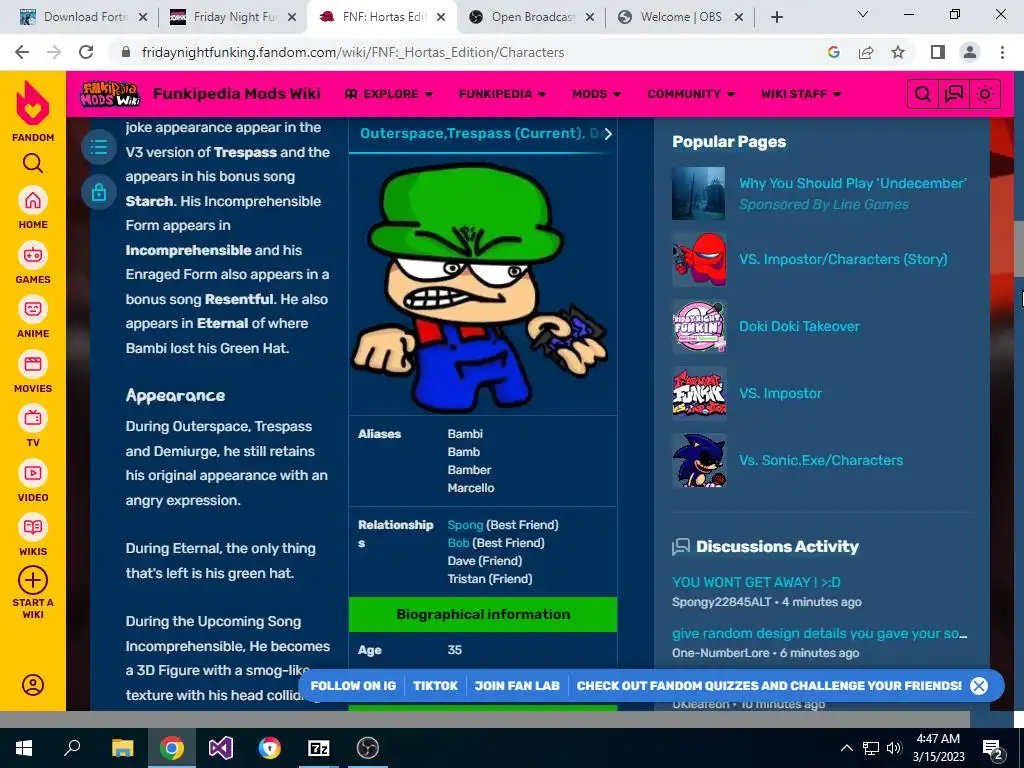Click the Fandom sidebar search magnifier
Viewport: 1024px width, 768px height.
coord(33,163)
